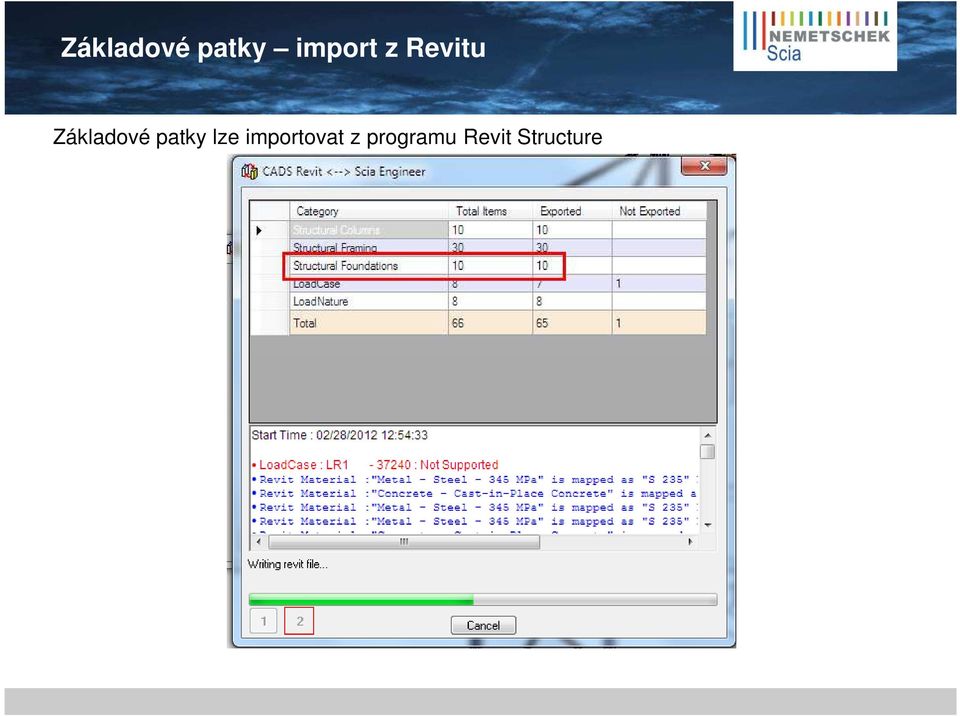Click the Concrete Cast-in-Place material log line
960x716 pixels.
coord(474,494)
